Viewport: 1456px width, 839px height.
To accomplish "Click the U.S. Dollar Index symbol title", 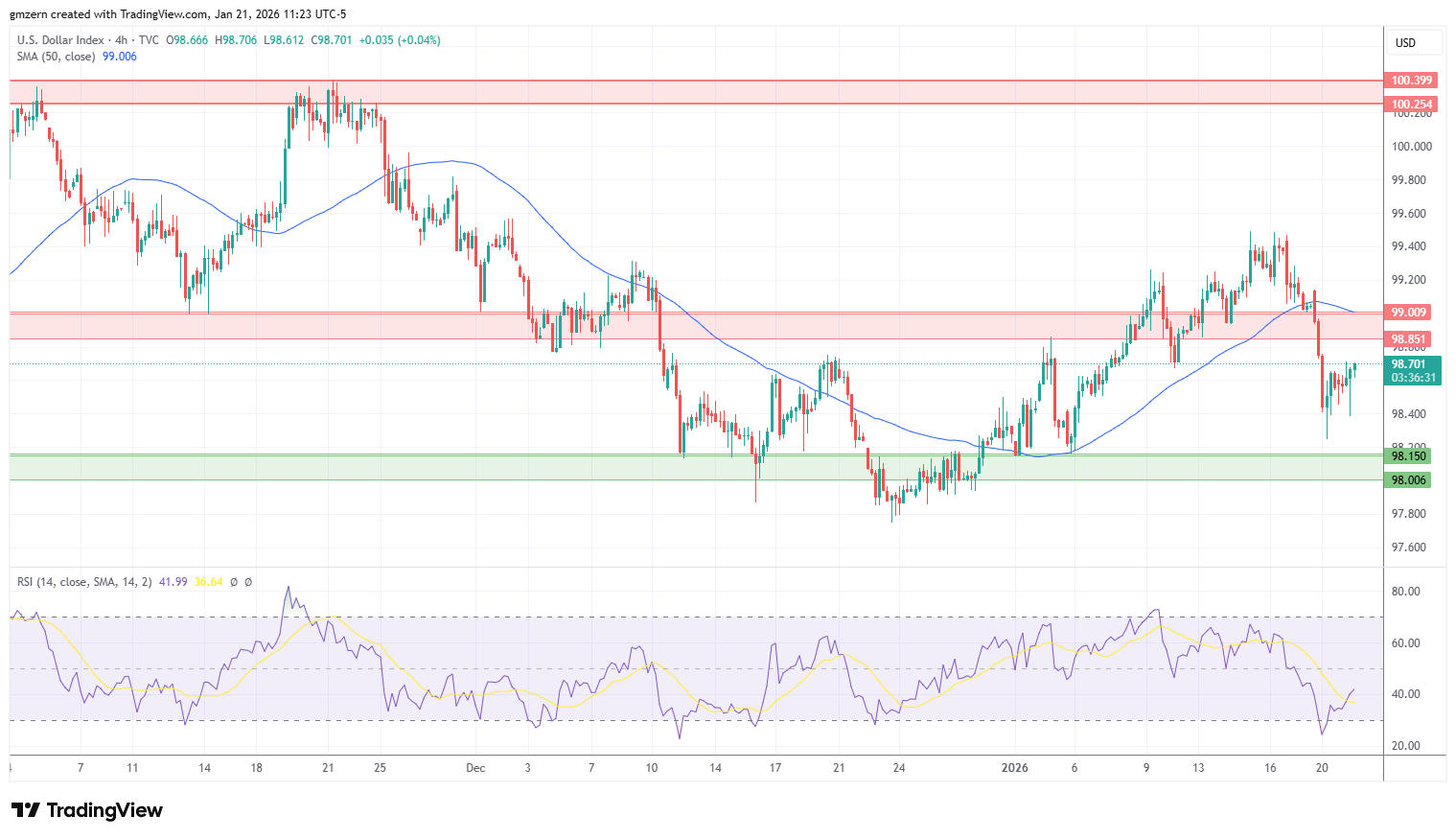I will 60,40.
